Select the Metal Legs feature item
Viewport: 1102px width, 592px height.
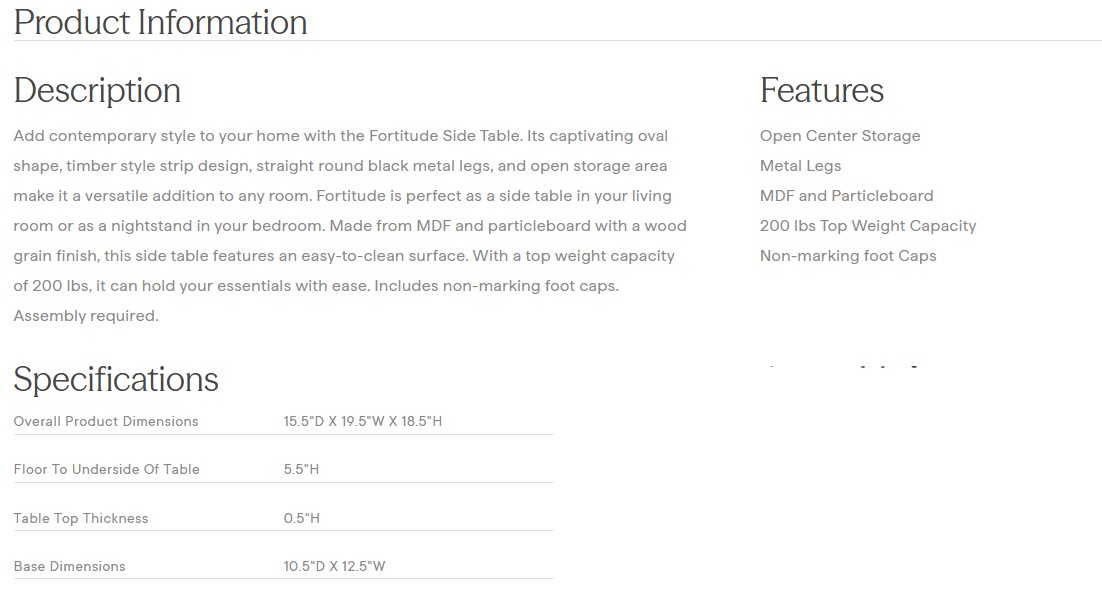[800, 166]
